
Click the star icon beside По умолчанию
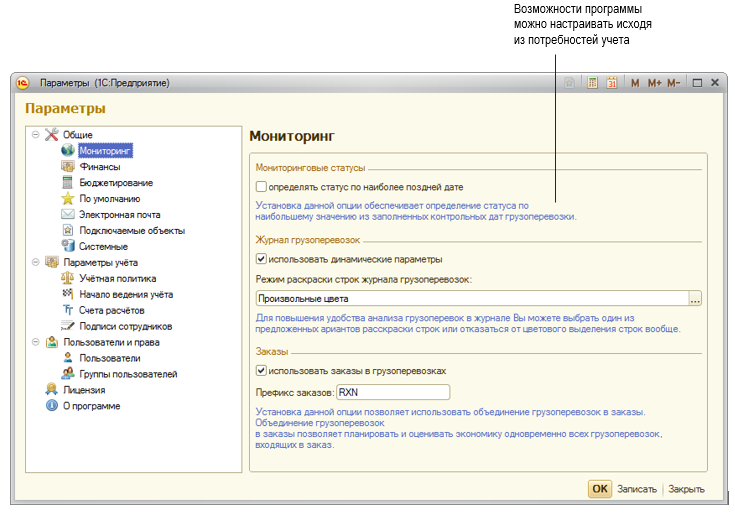68,198
